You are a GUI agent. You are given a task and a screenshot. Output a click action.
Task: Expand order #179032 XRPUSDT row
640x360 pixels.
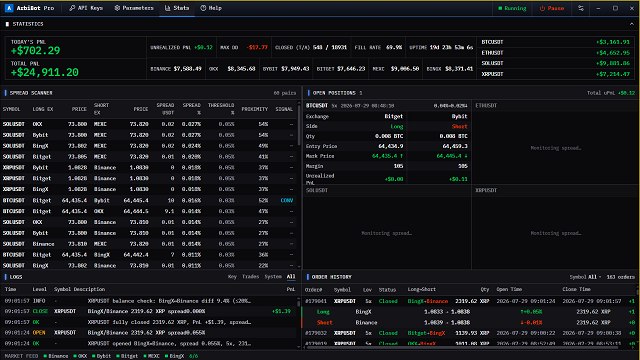[469, 333]
